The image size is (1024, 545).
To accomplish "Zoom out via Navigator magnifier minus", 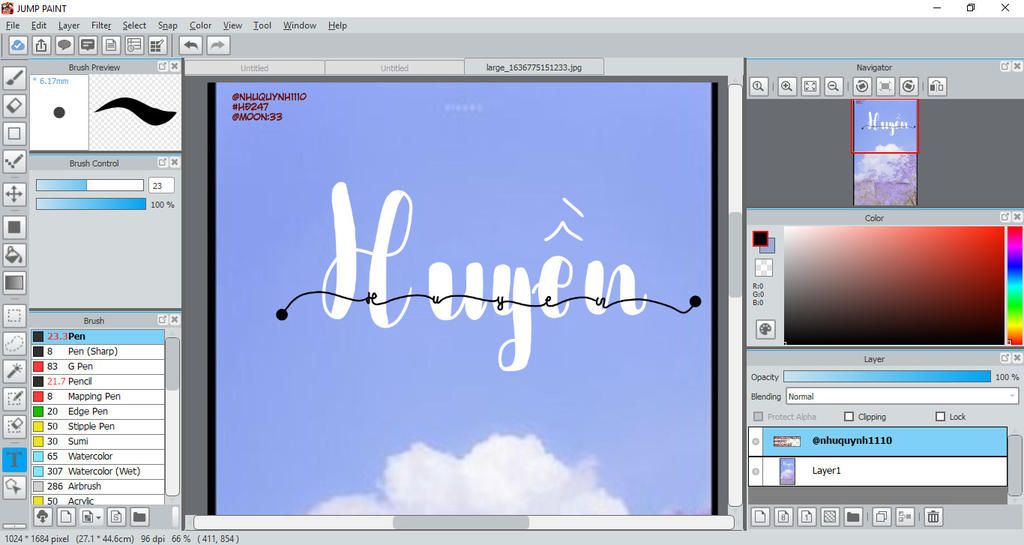I will click(833, 86).
